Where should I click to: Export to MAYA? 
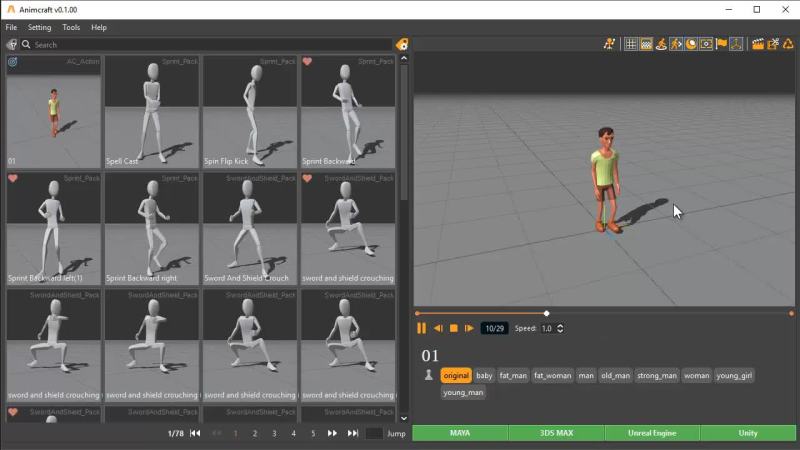click(x=460, y=433)
